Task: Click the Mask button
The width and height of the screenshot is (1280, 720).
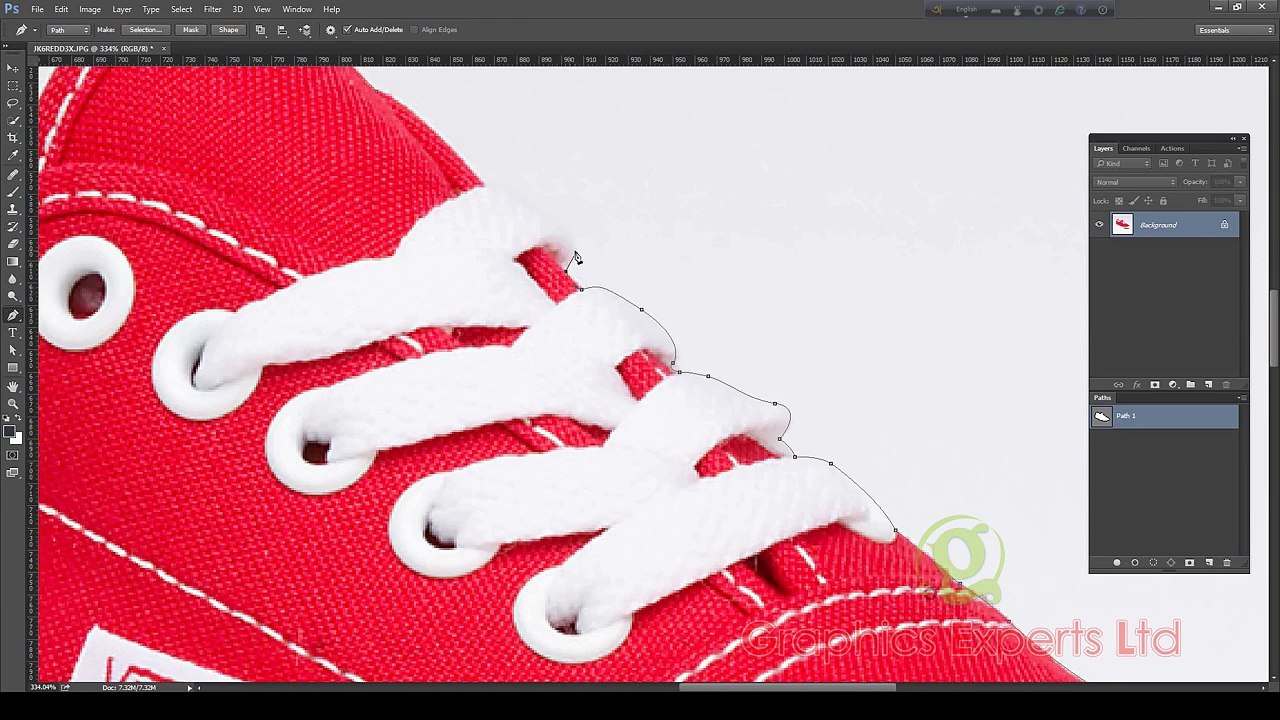Action: pyautogui.click(x=191, y=30)
